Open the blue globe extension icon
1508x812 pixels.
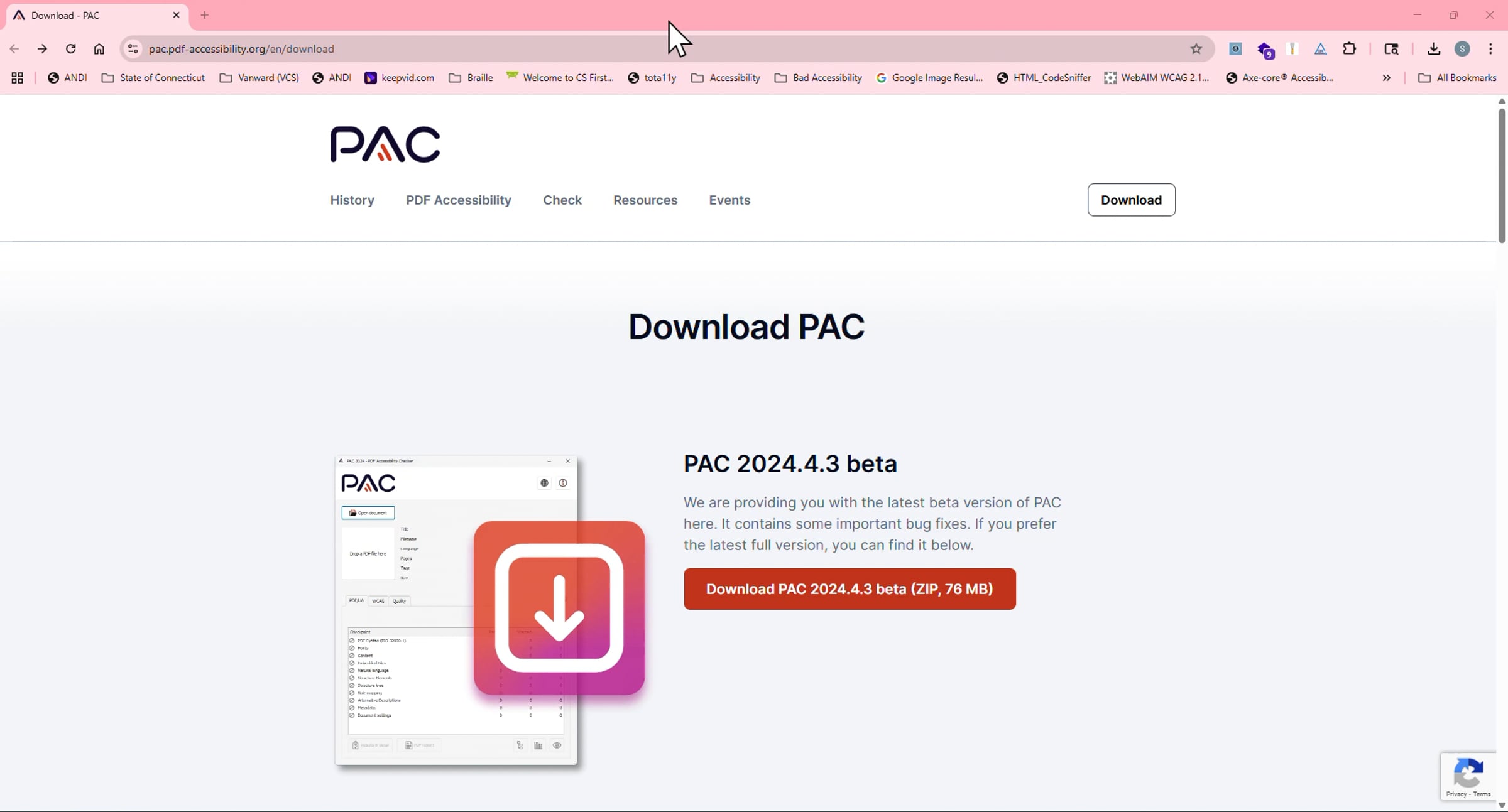point(1235,49)
